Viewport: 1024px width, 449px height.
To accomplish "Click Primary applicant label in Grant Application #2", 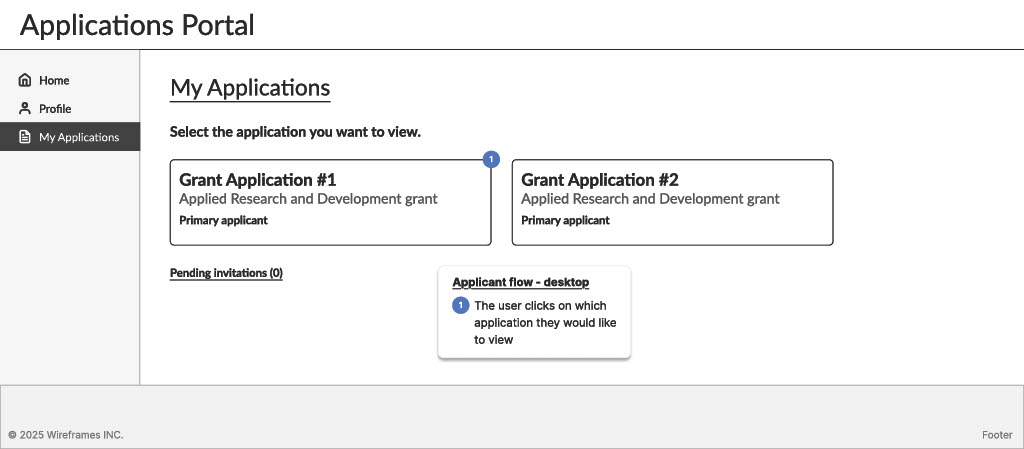I will click(x=565, y=220).
